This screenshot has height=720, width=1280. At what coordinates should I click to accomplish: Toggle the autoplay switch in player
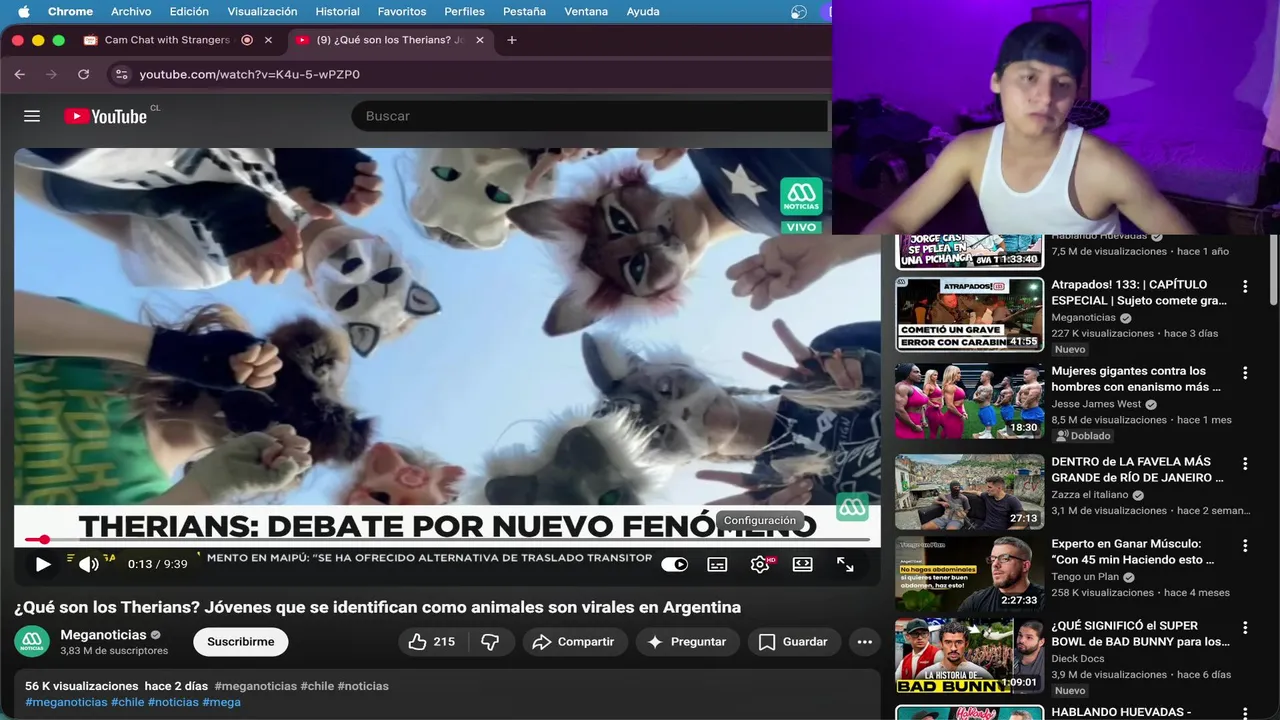tap(675, 564)
